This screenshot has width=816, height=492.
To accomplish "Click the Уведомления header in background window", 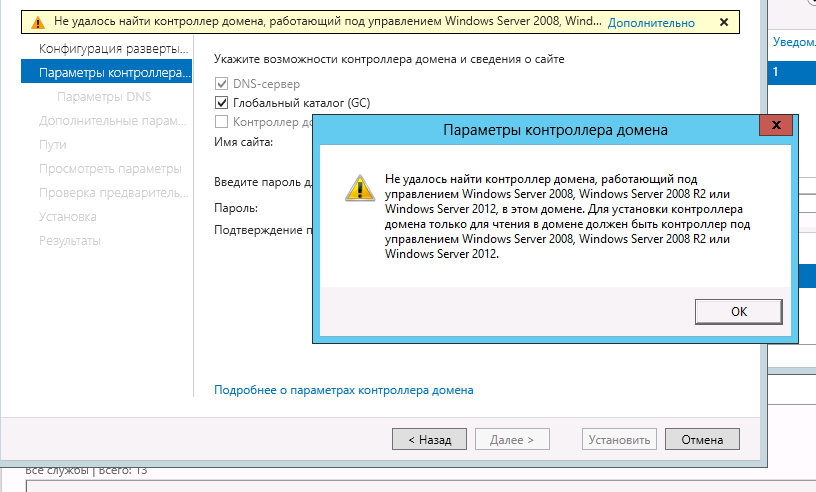I will [794, 42].
